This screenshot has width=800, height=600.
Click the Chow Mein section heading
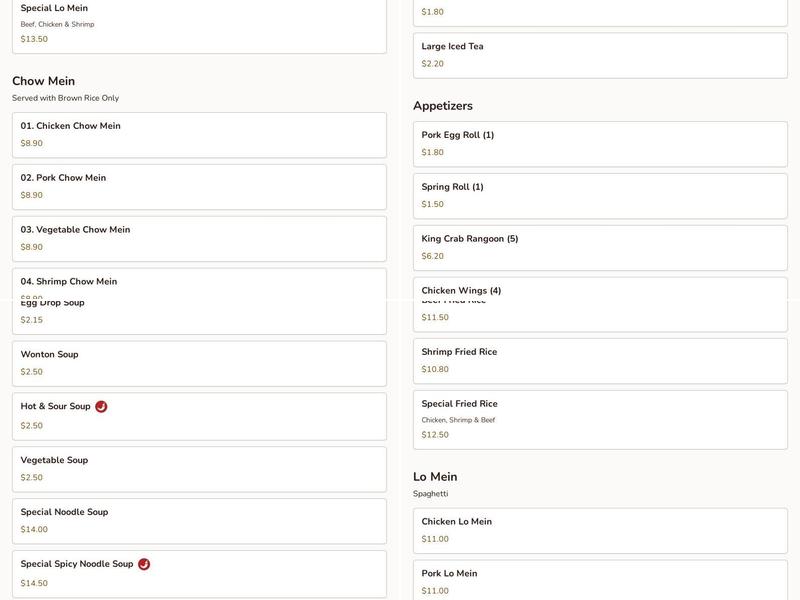tap(43, 81)
